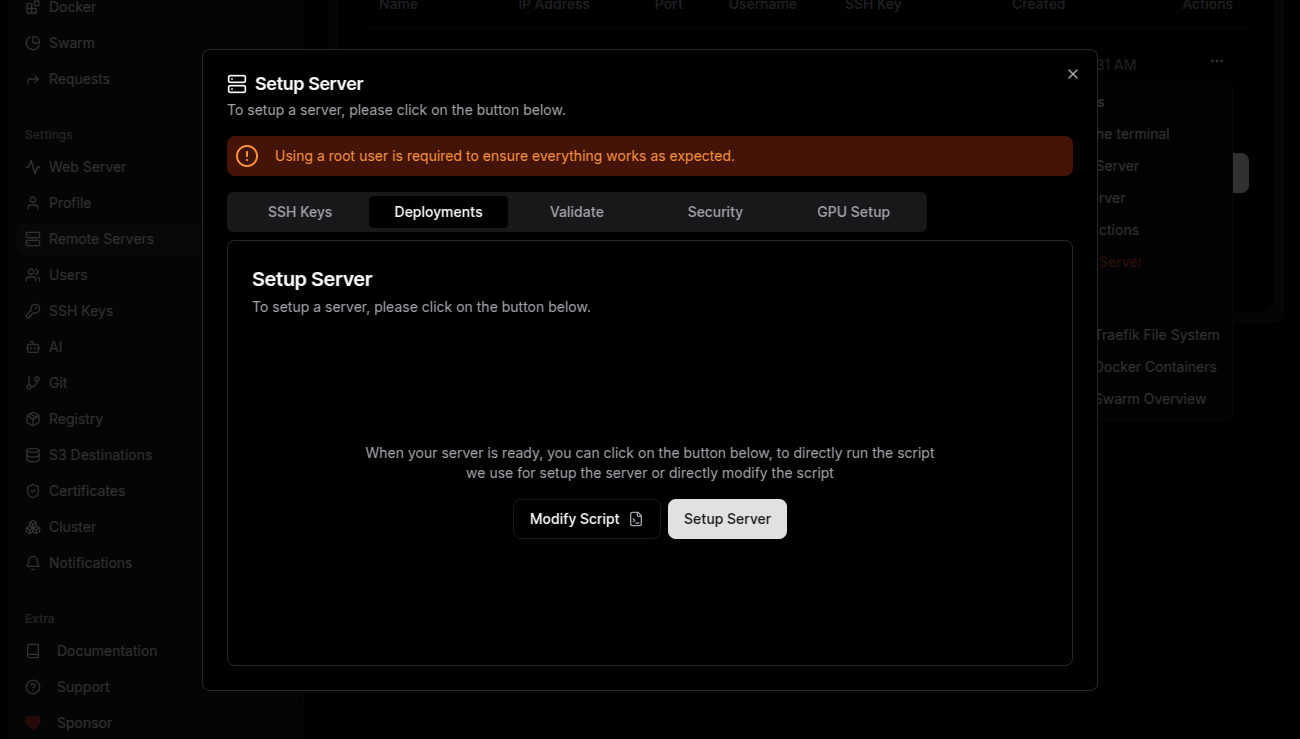
Task: Open the actions ellipsis menu
Action: (x=1216, y=61)
